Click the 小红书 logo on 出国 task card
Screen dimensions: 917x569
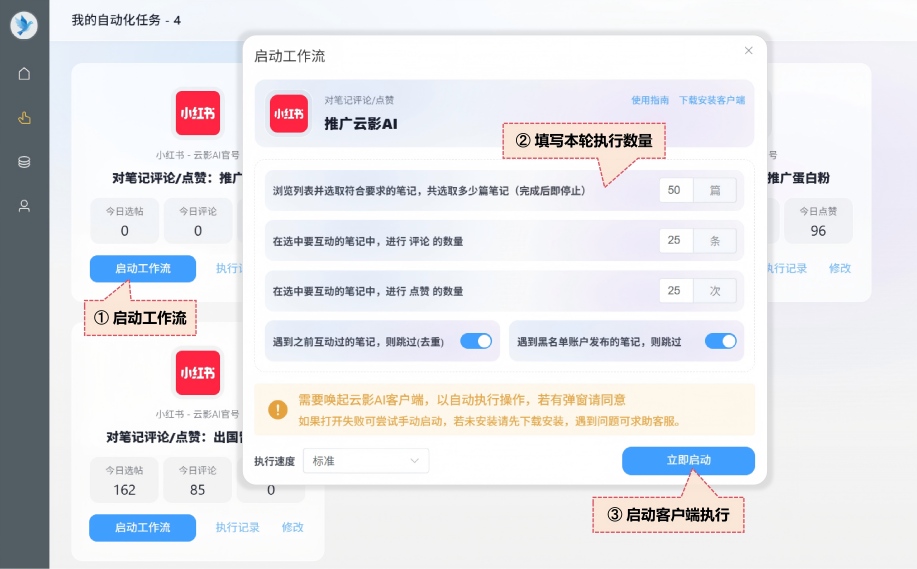coord(197,372)
